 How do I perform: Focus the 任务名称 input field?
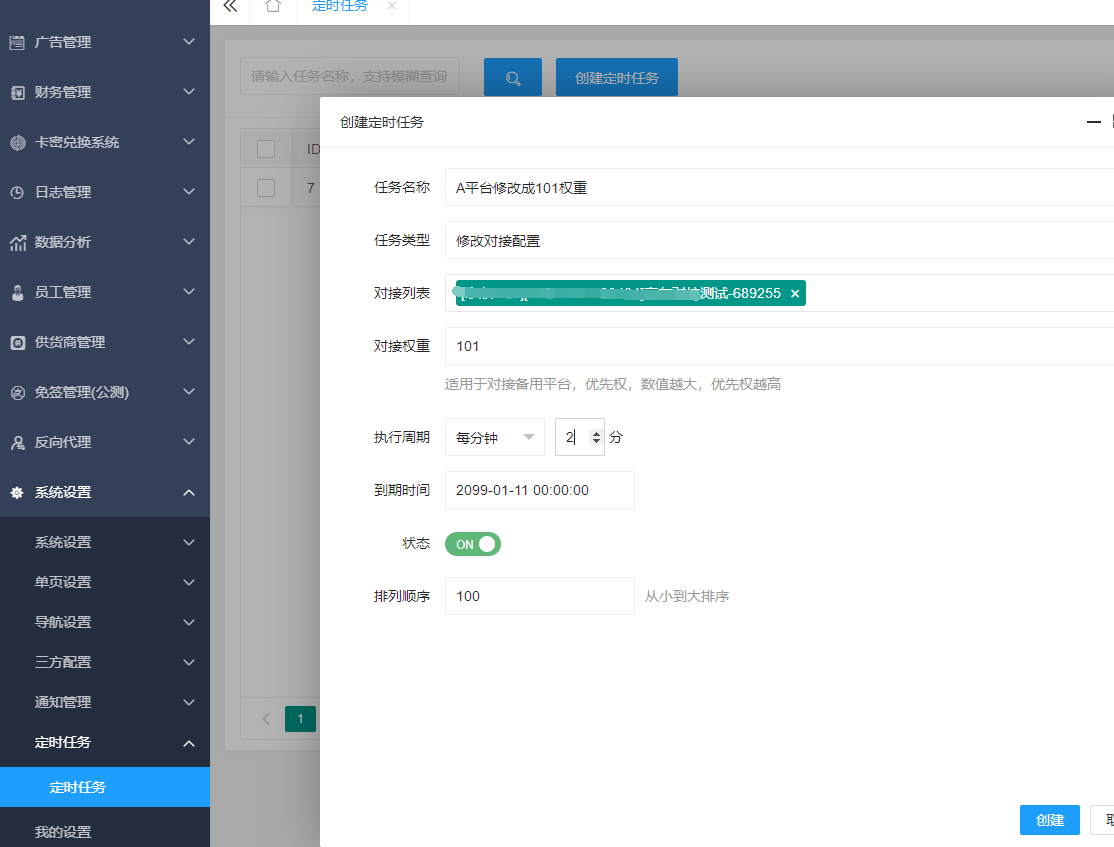tap(779, 188)
